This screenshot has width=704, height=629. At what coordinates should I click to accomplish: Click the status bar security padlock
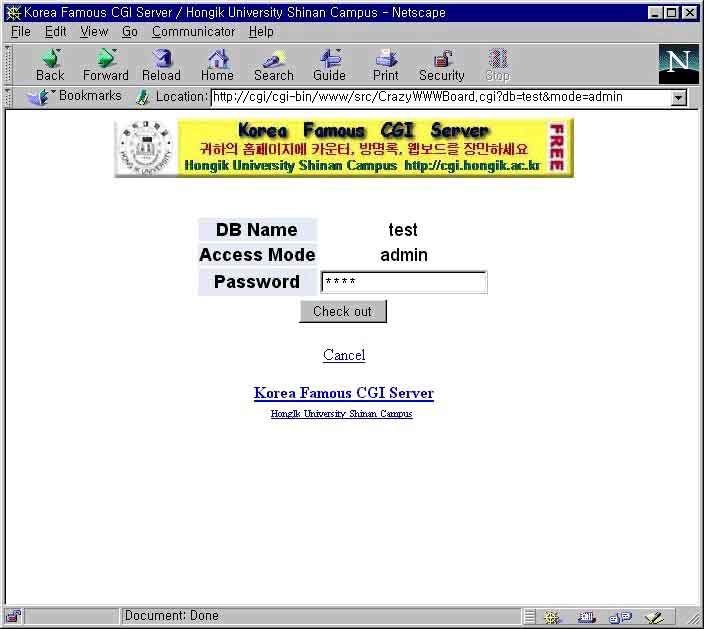click(13, 616)
